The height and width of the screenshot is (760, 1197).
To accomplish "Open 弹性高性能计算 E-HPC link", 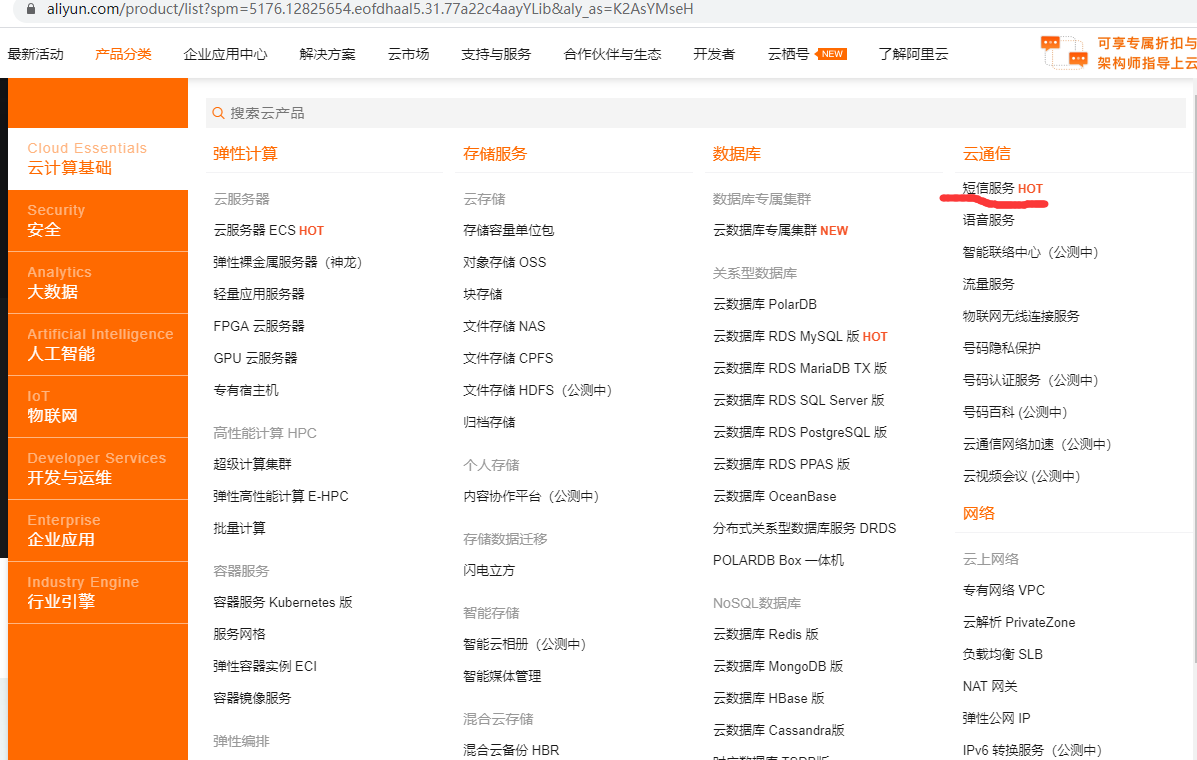I will (x=281, y=496).
